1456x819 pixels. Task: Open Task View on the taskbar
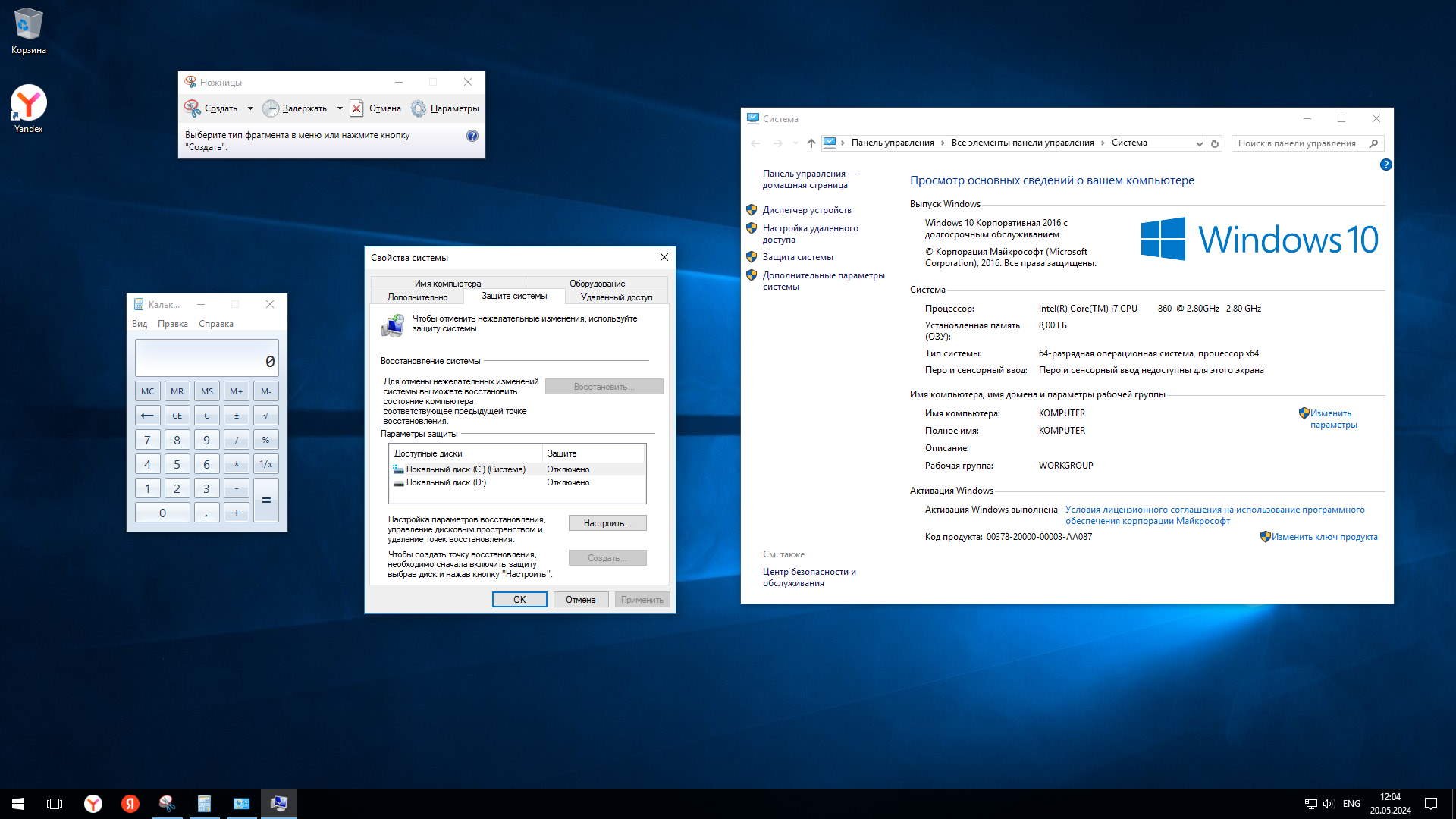[x=55, y=804]
